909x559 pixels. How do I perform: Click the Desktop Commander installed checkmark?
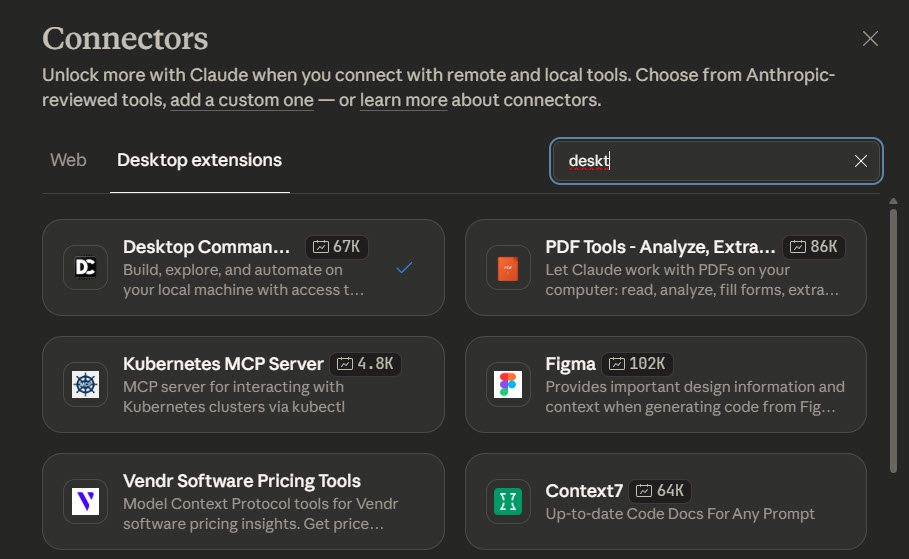pyautogui.click(x=404, y=268)
